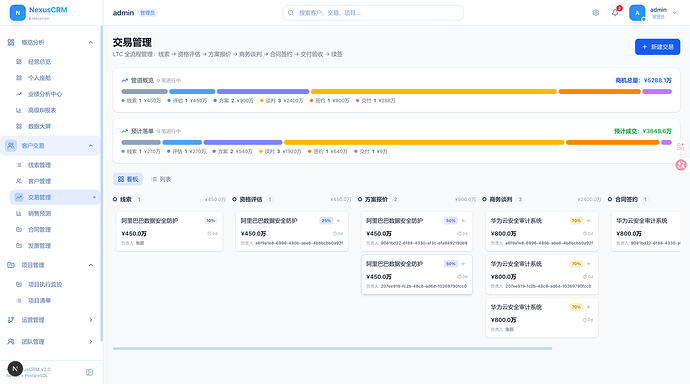690x384 pixels.
Task: Click the 方案报价 column header
Action: [376, 199]
